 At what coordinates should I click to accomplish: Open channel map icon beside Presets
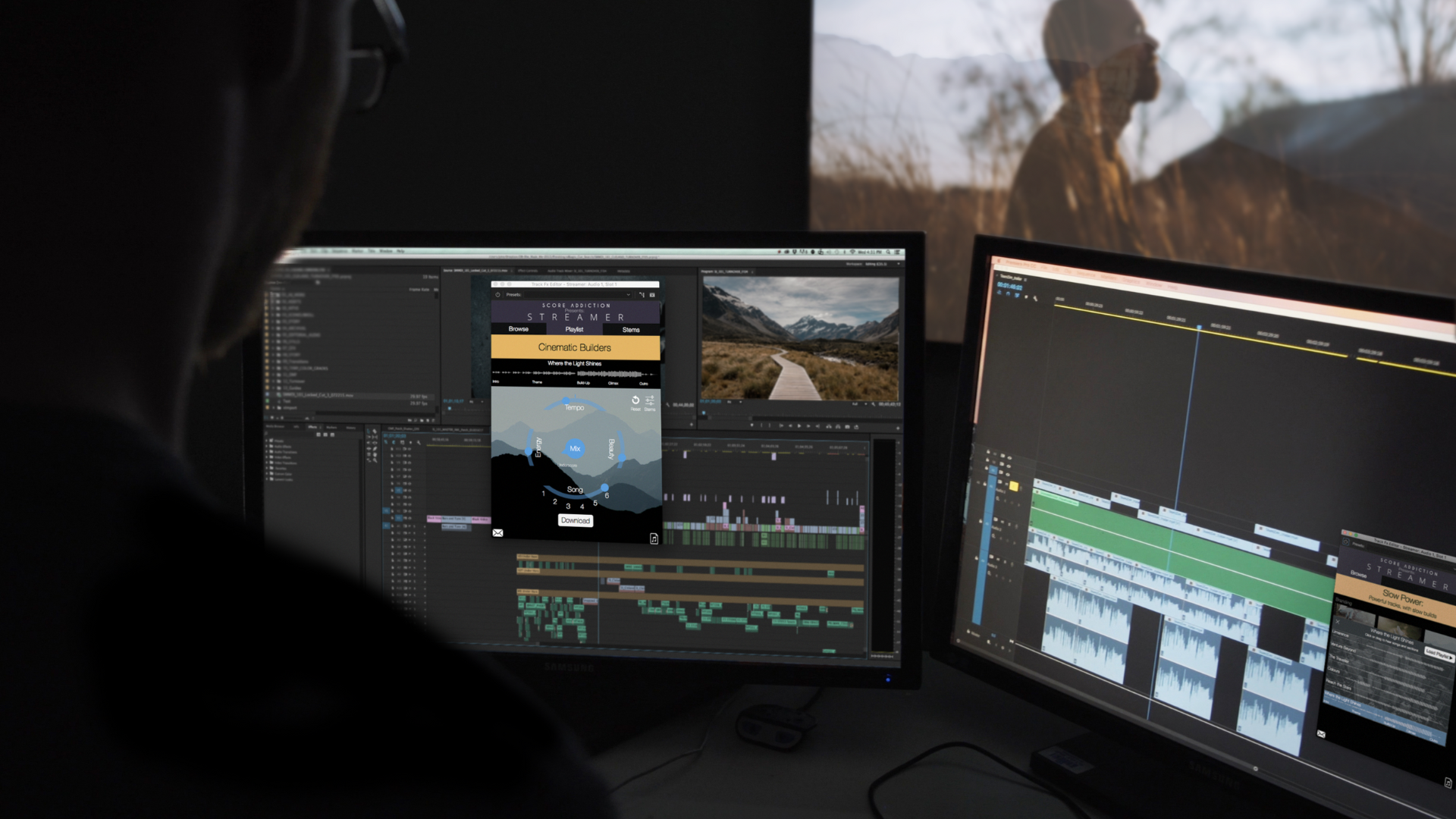(x=642, y=294)
